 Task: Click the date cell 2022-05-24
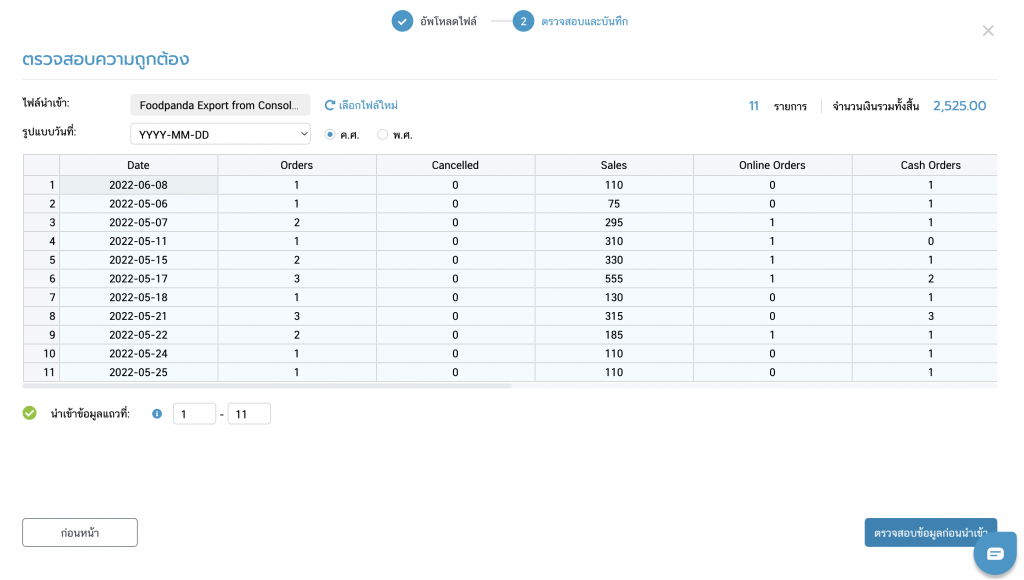tap(138, 353)
